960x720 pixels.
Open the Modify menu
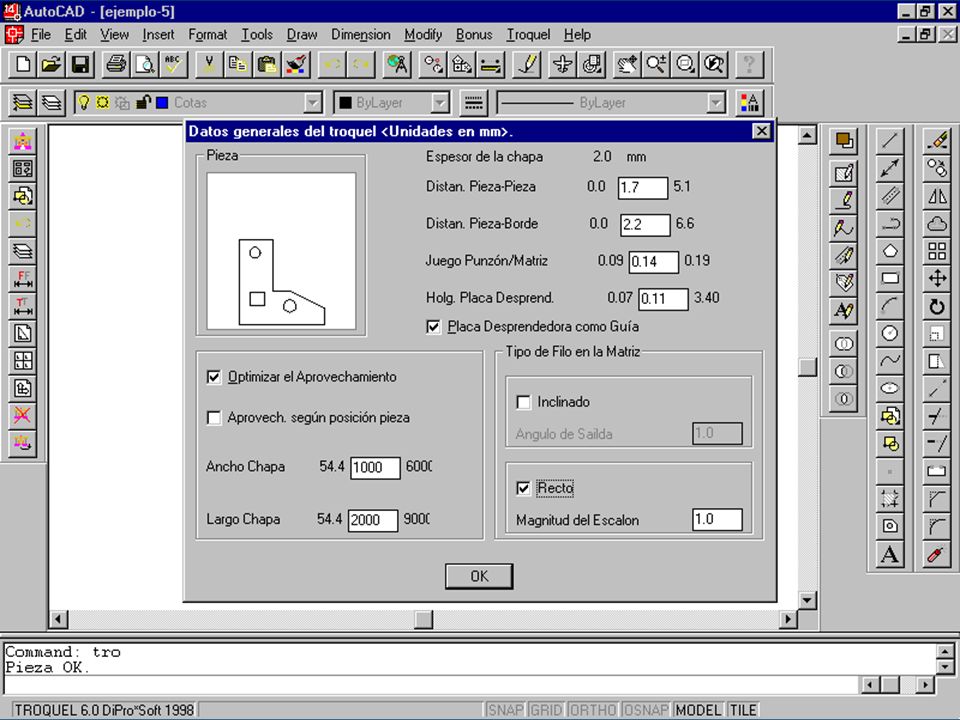(x=422, y=34)
